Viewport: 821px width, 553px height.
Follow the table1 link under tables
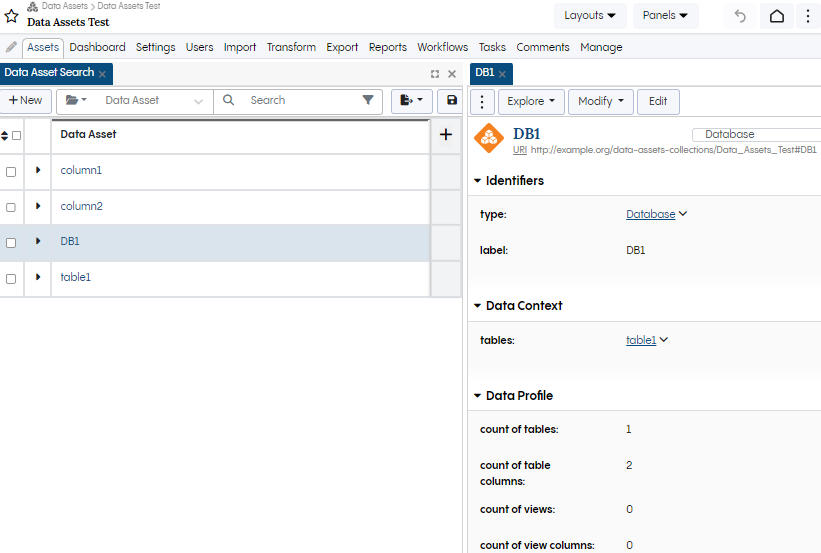coord(641,340)
